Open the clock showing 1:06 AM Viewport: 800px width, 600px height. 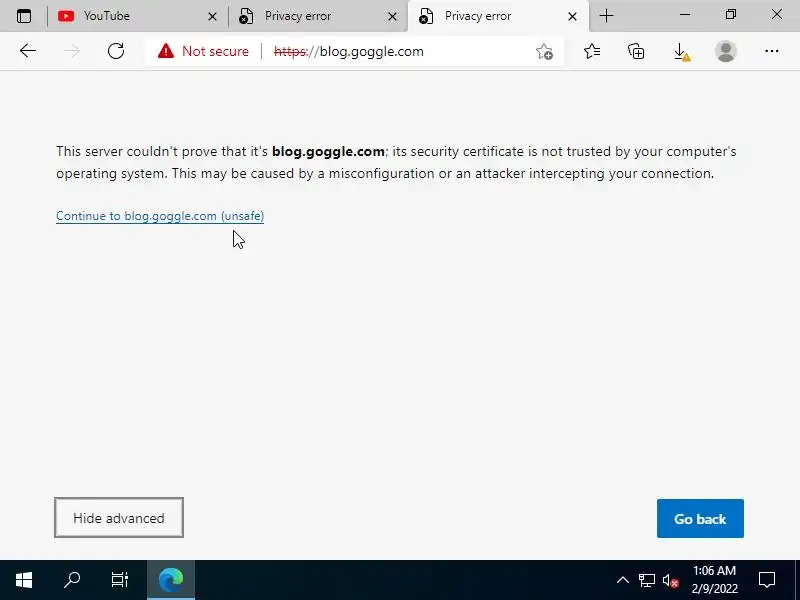tap(714, 580)
